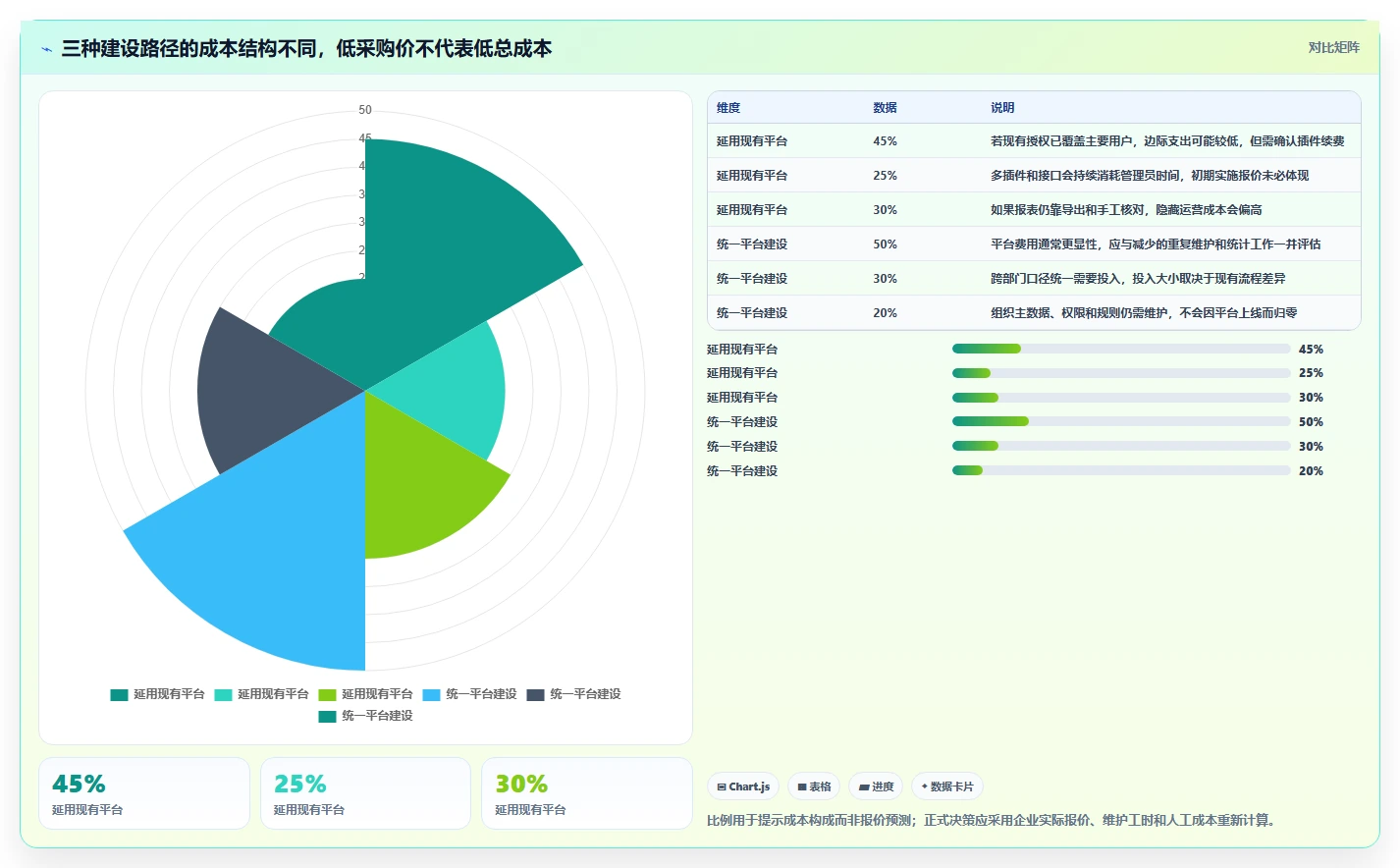Click the 进度 tag
The width and height of the screenshot is (1400, 868).
(876, 787)
